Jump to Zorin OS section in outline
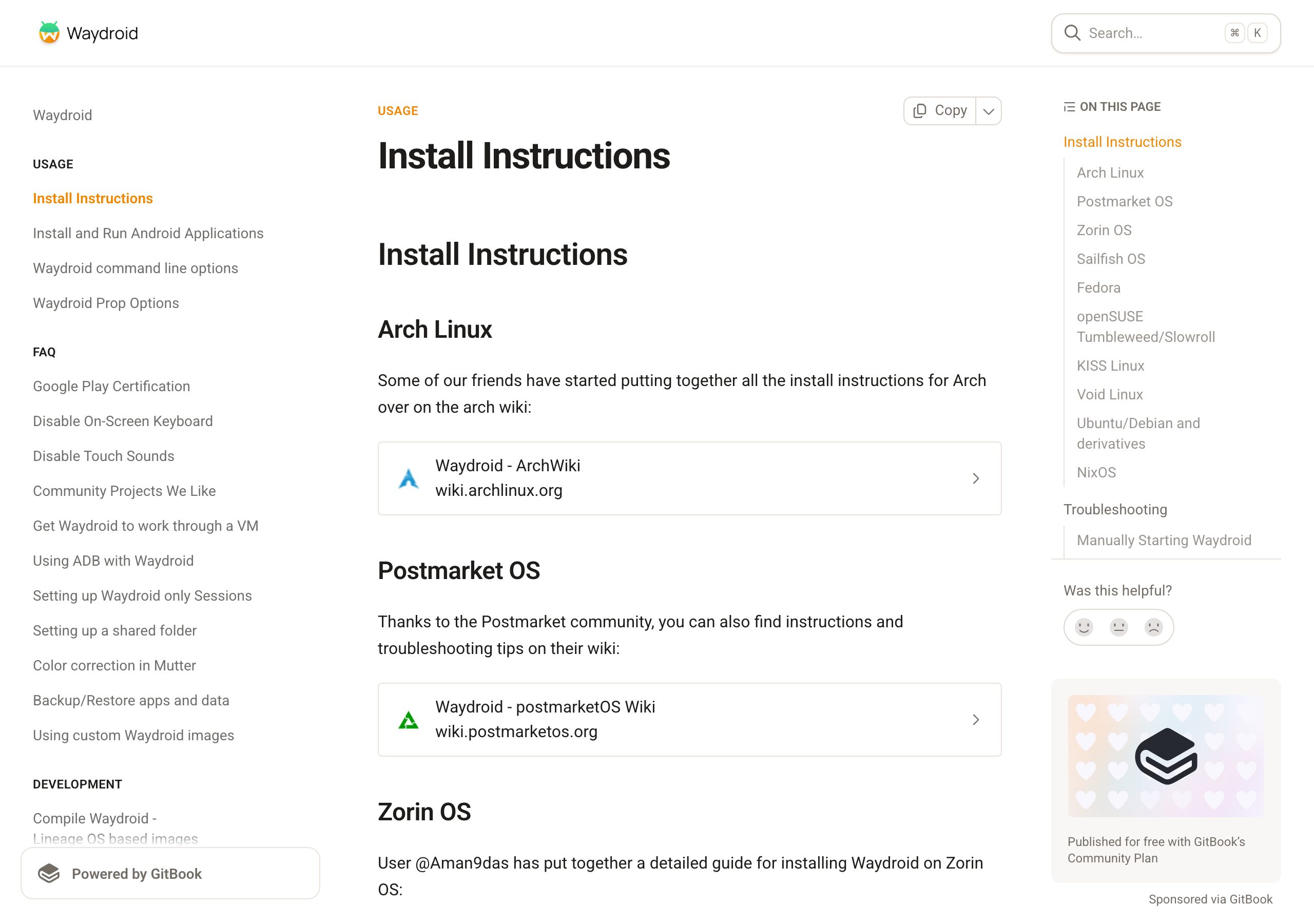 [x=1104, y=230]
